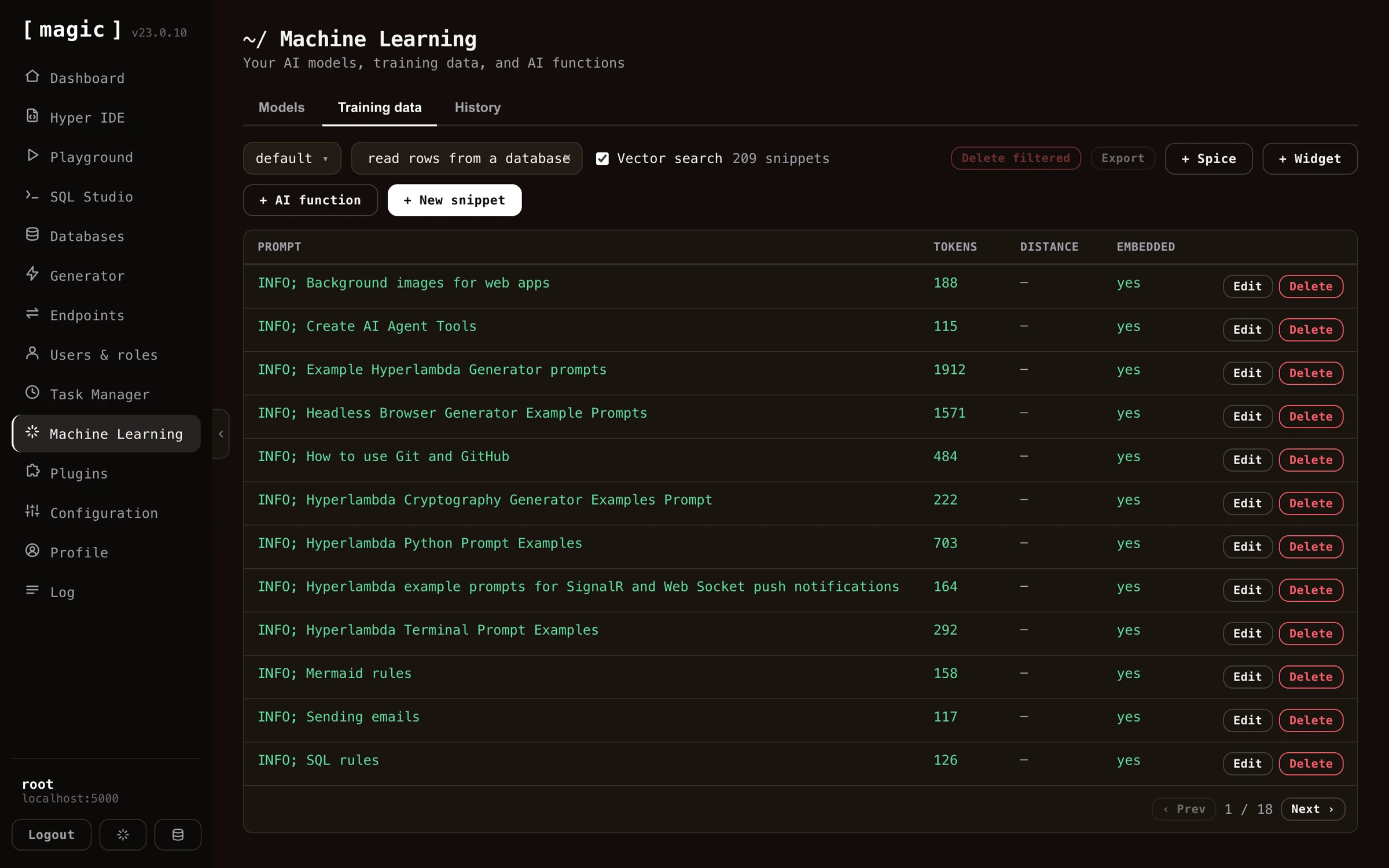This screenshot has width=1389, height=868.
Task: Click the Configuration sliders icon
Action: [x=32, y=512]
